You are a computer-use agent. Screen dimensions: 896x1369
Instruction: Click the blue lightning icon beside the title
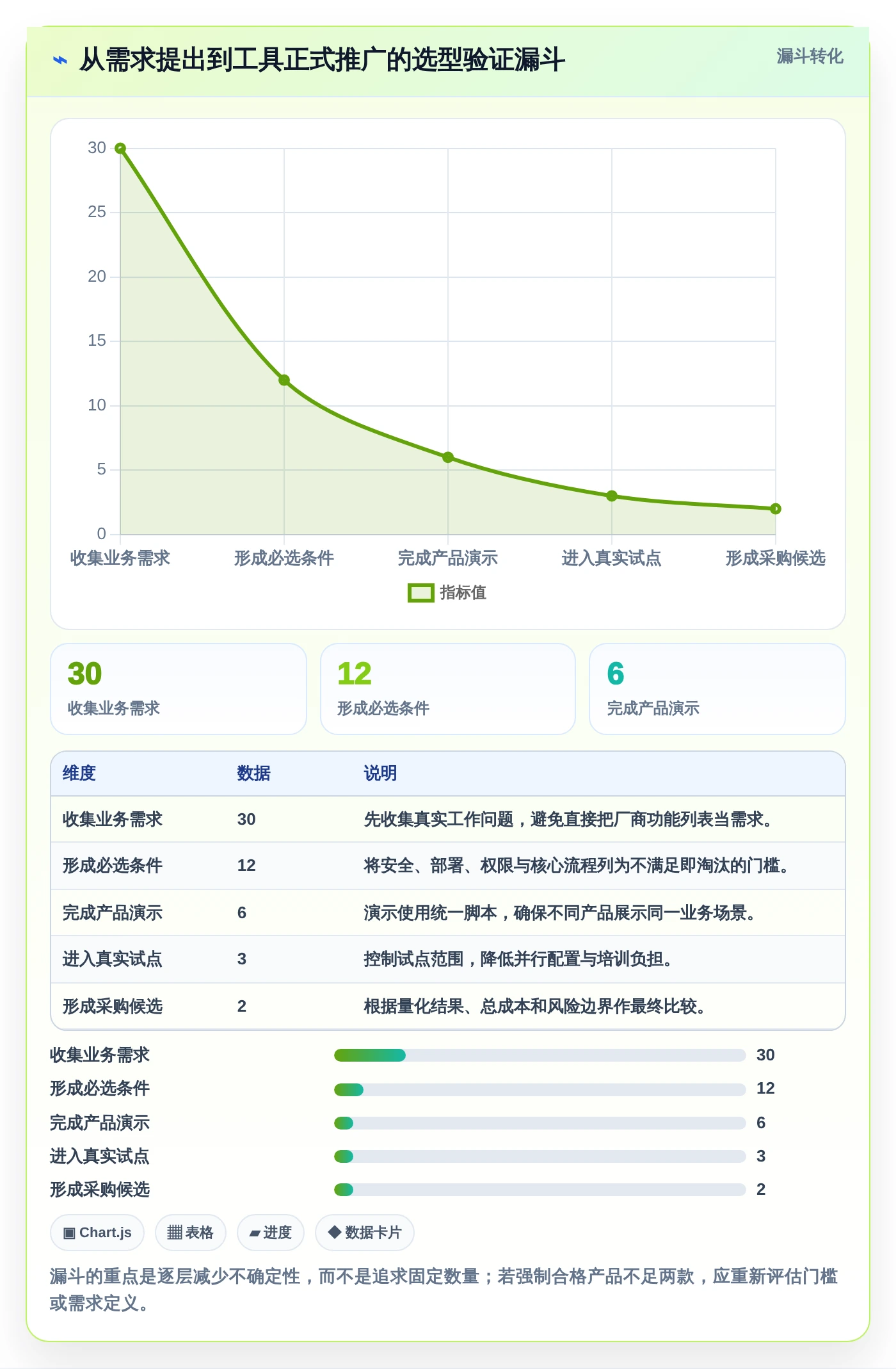(60, 60)
